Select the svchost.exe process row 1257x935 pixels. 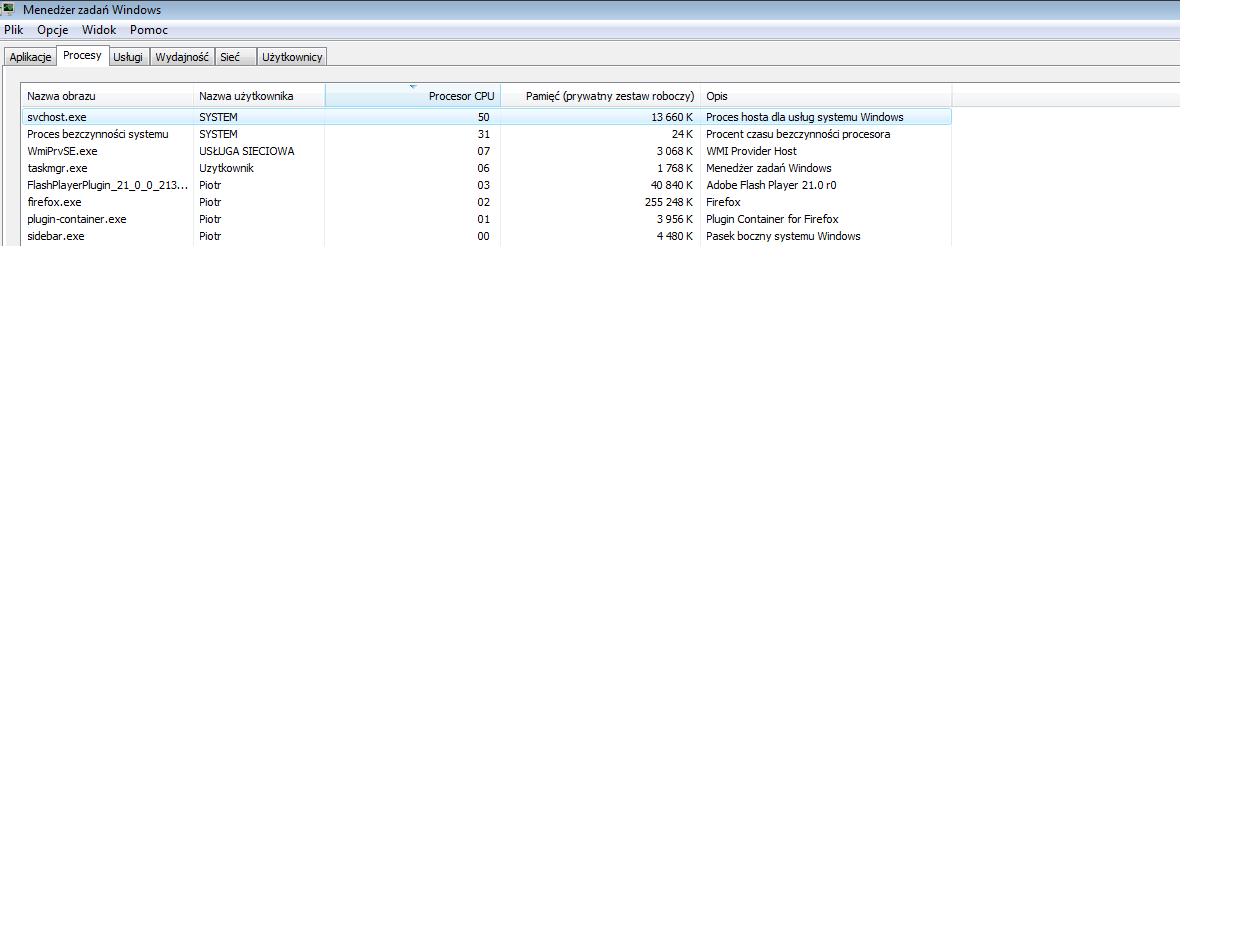tap(486, 117)
